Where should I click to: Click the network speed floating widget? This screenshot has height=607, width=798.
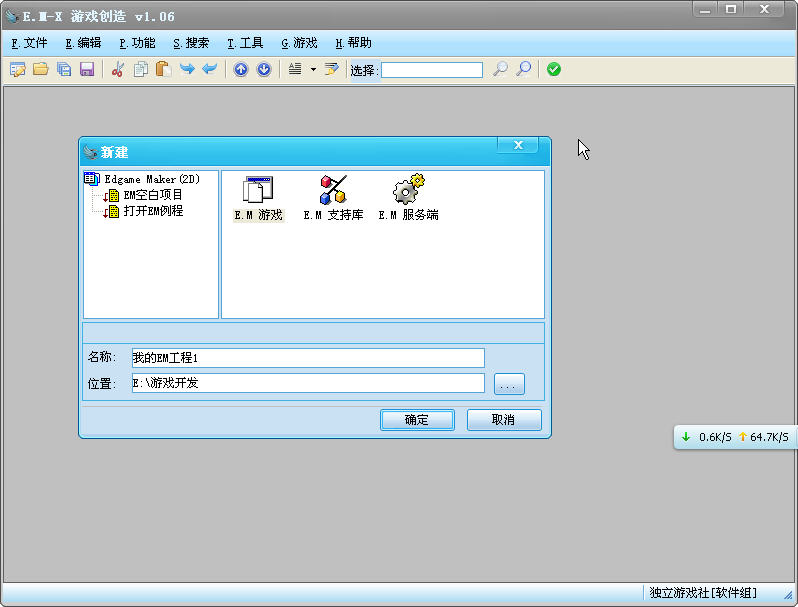pos(736,437)
